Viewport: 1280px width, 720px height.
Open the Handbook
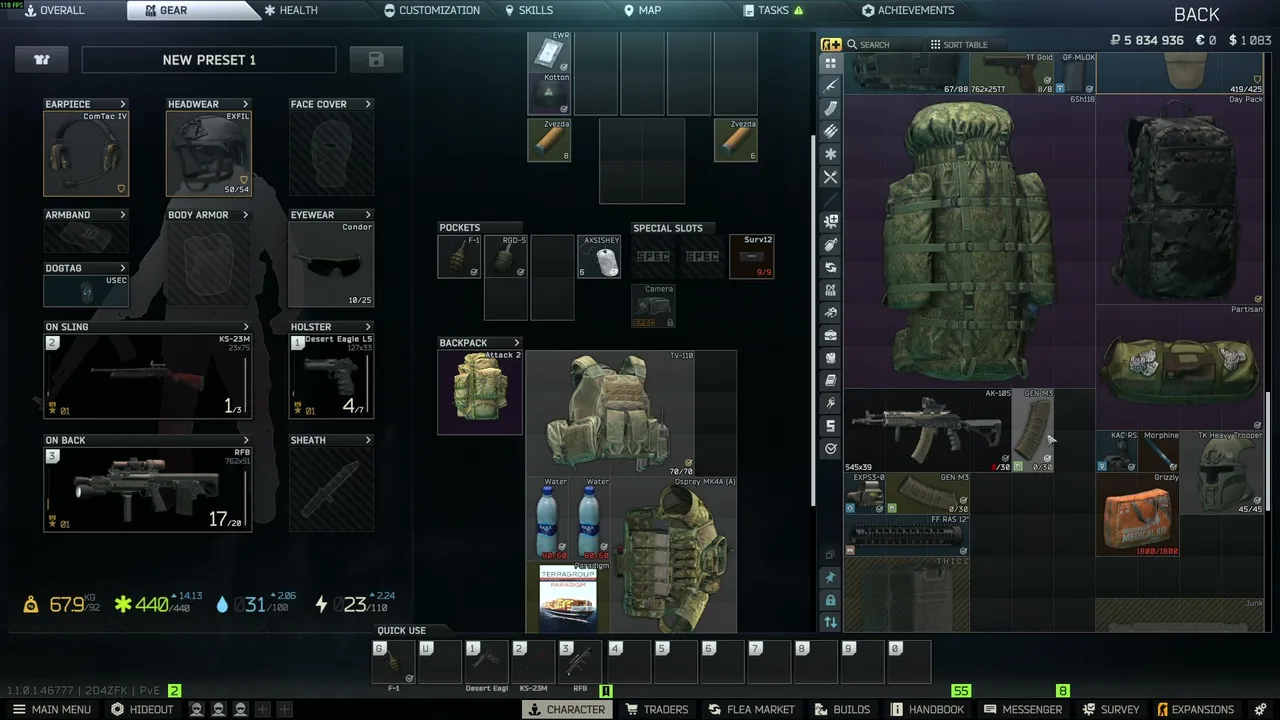(927, 709)
